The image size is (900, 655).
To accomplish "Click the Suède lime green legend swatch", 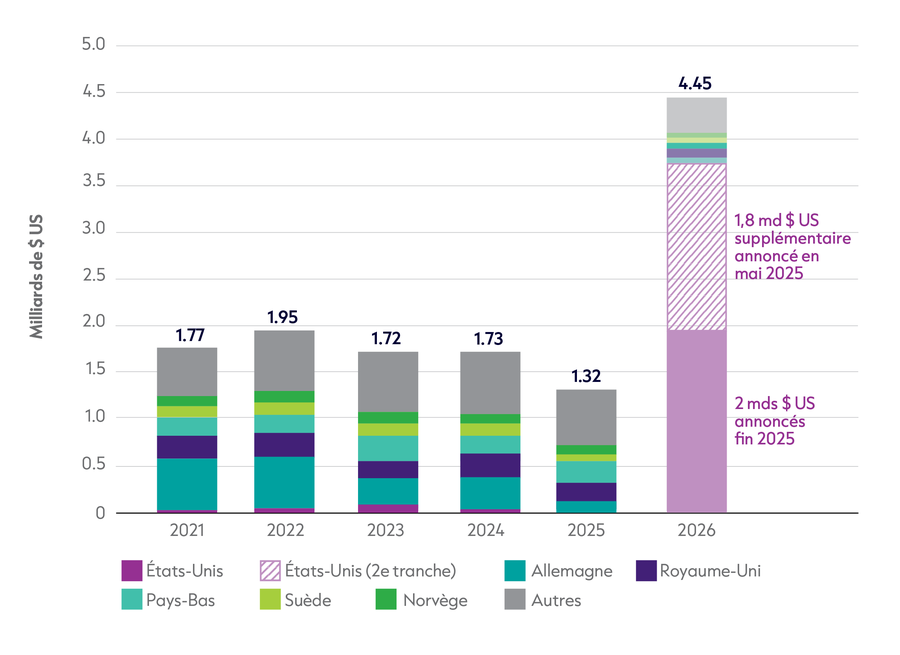I will tap(270, 599).
